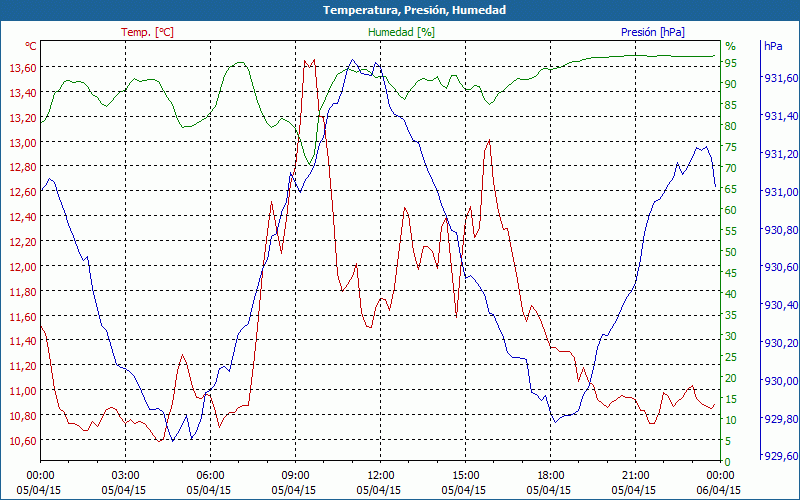This screenshot has width=800, height=500.
Task: Click pressure axis value 929,80
Action: pos(780,419)
